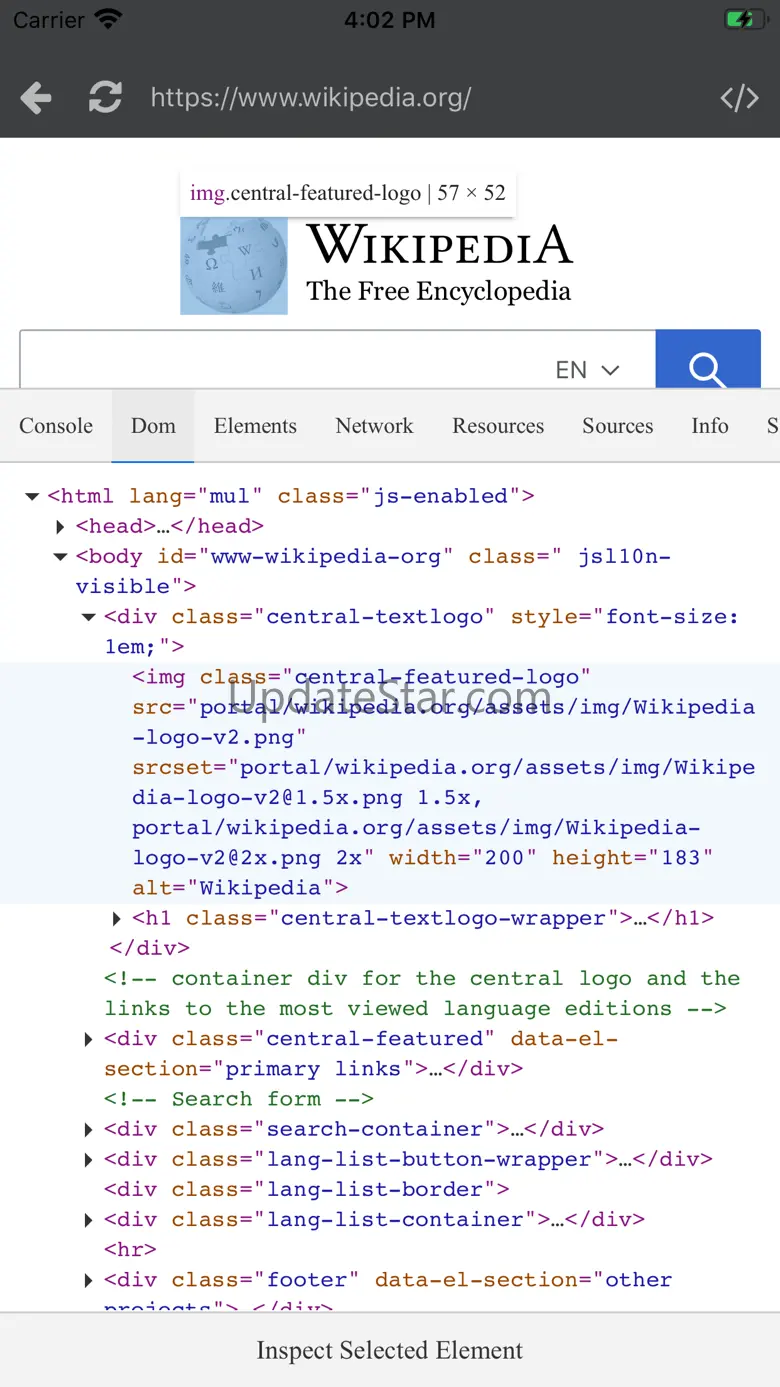Switch to the Console tab
This screenshot has width=780, height=1387.
coord(56,426)
